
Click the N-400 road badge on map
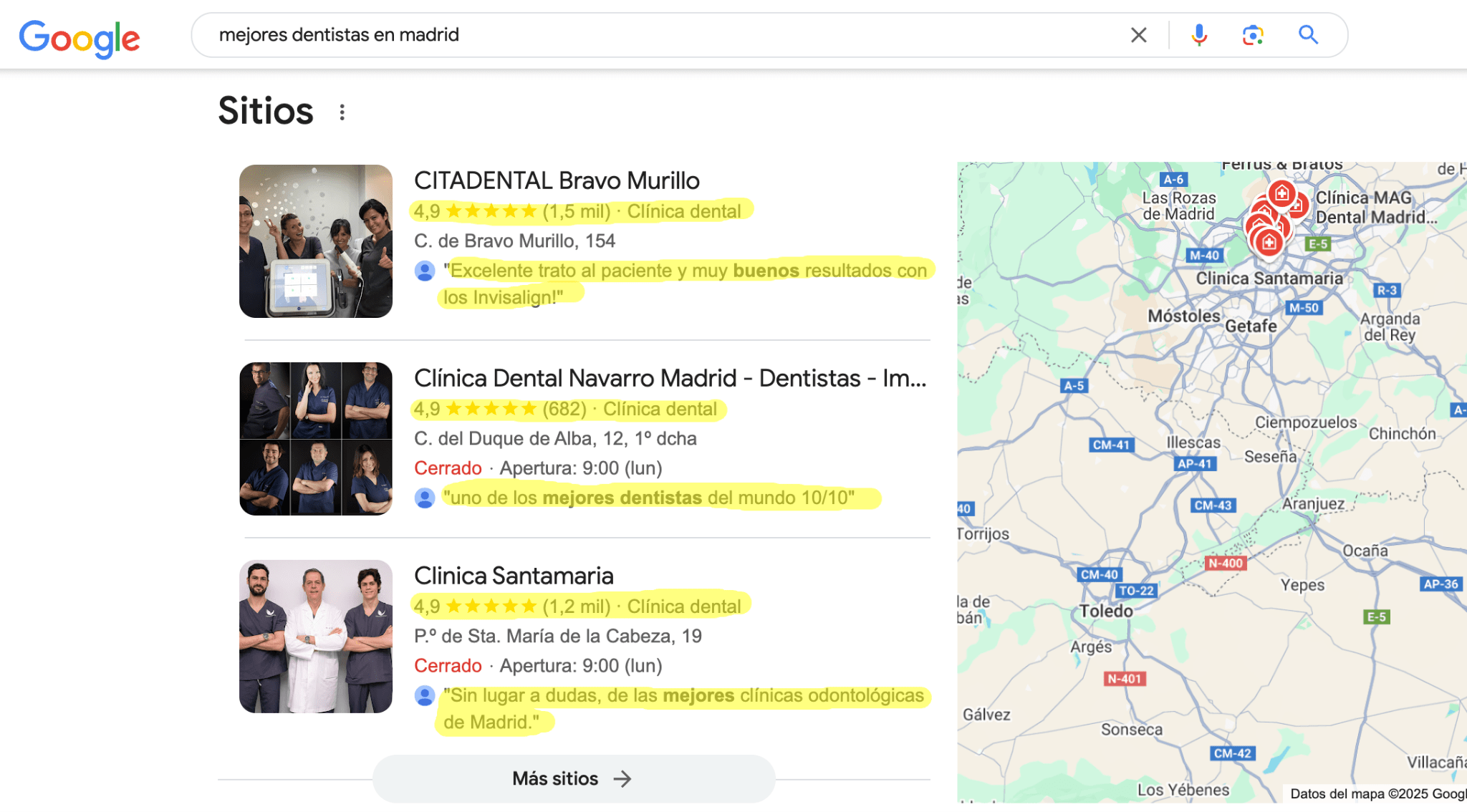[1226, 564]
